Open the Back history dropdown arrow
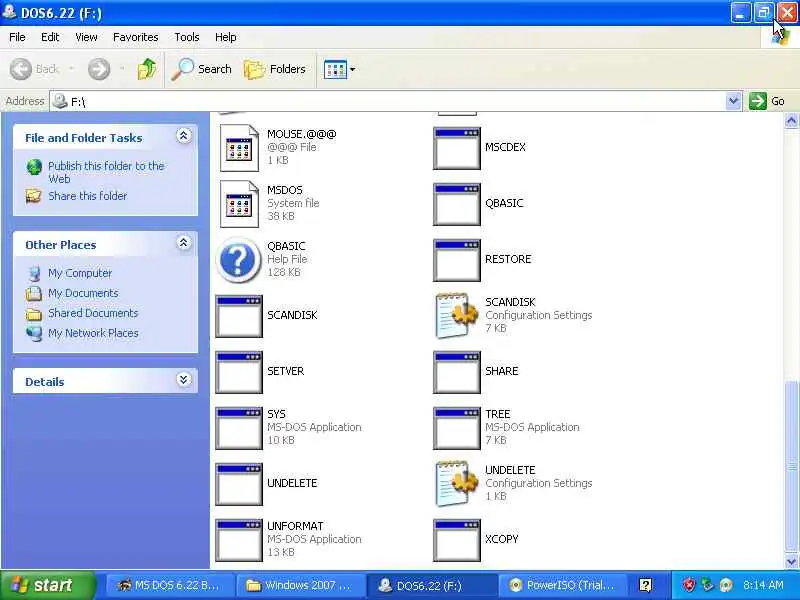 pos(71,68)
